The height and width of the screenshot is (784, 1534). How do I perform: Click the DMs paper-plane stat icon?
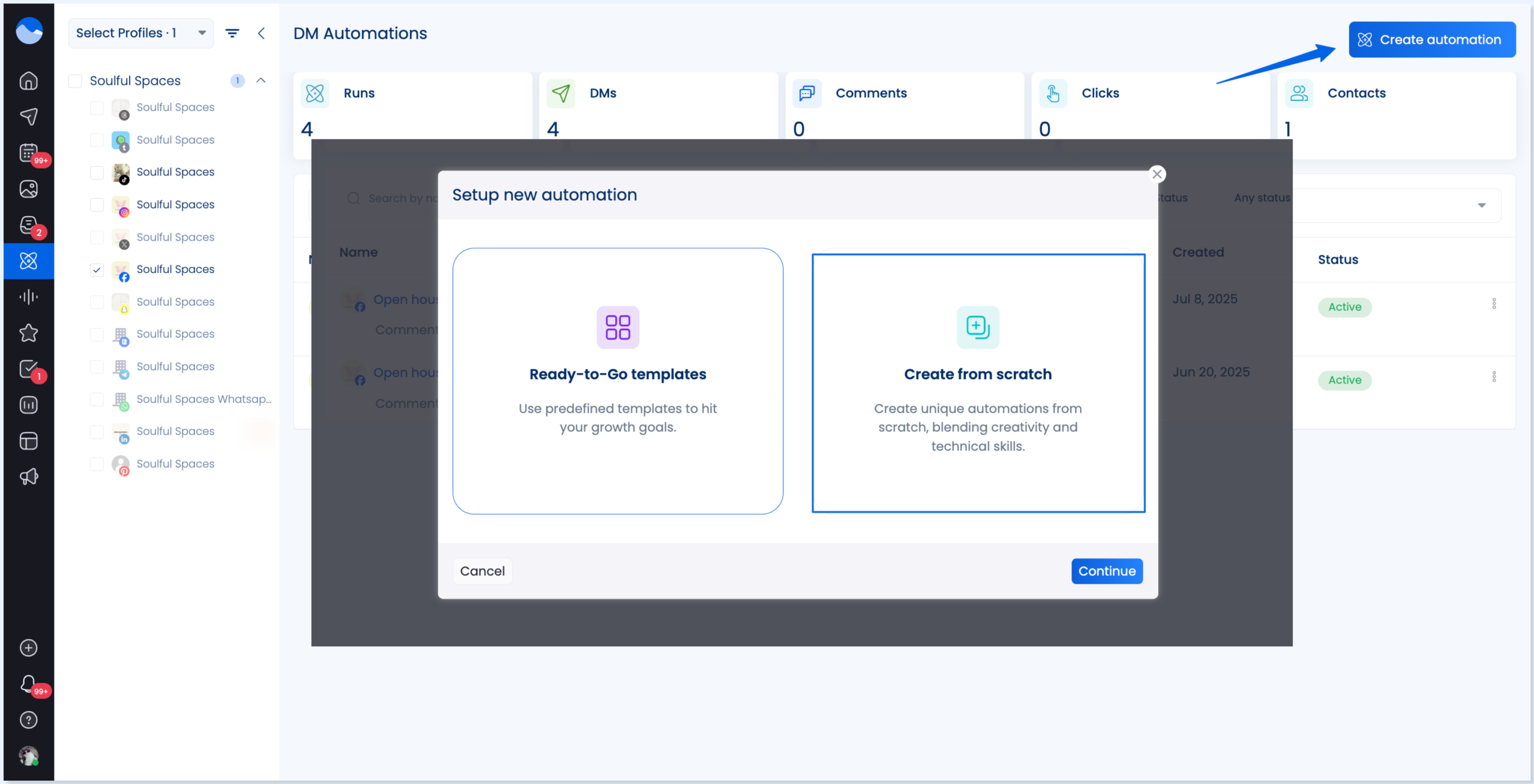[x=560, y=93]
